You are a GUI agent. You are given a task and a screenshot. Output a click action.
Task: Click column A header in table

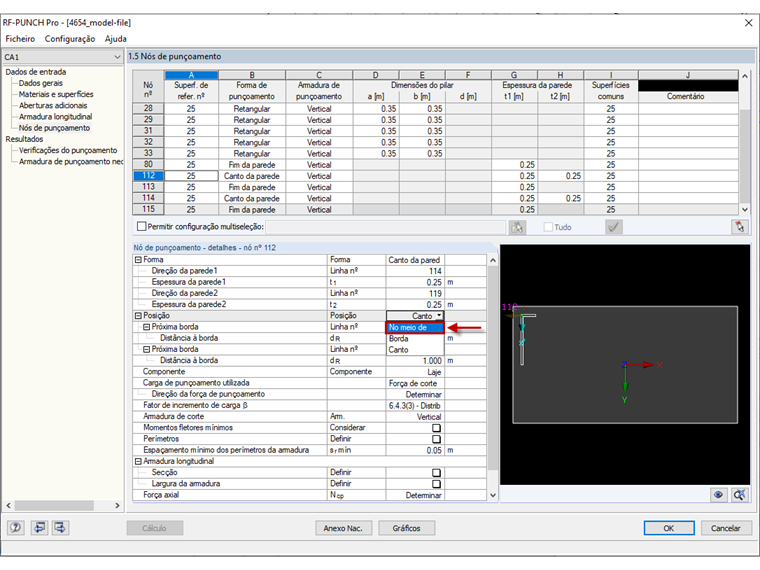coord(191,75)
